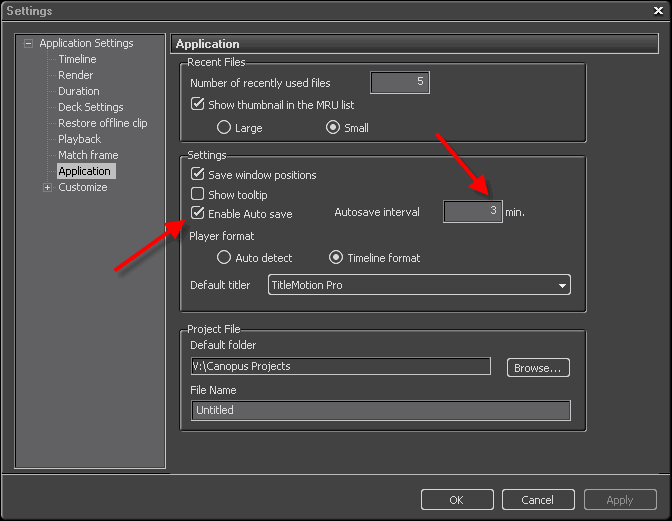Open Playback settings
Screen dimensions: 672x521
point(80,139)
